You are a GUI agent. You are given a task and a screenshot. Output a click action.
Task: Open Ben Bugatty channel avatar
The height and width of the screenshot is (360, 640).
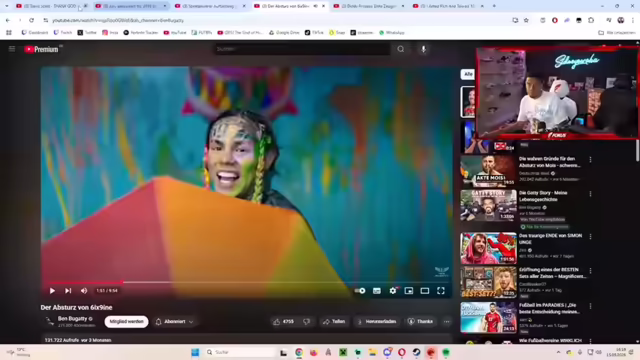pos(49,321)
